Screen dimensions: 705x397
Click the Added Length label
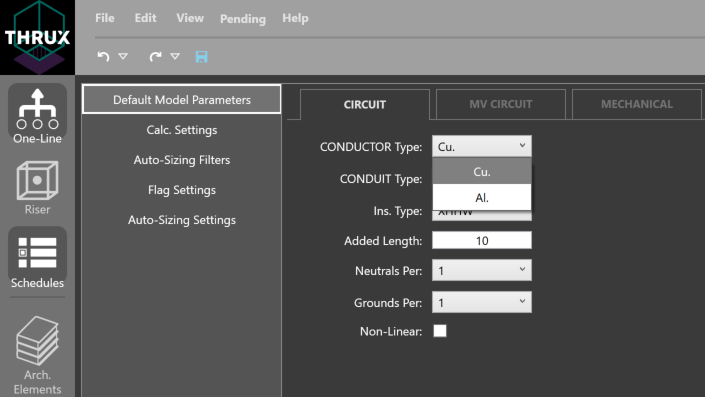383,241
